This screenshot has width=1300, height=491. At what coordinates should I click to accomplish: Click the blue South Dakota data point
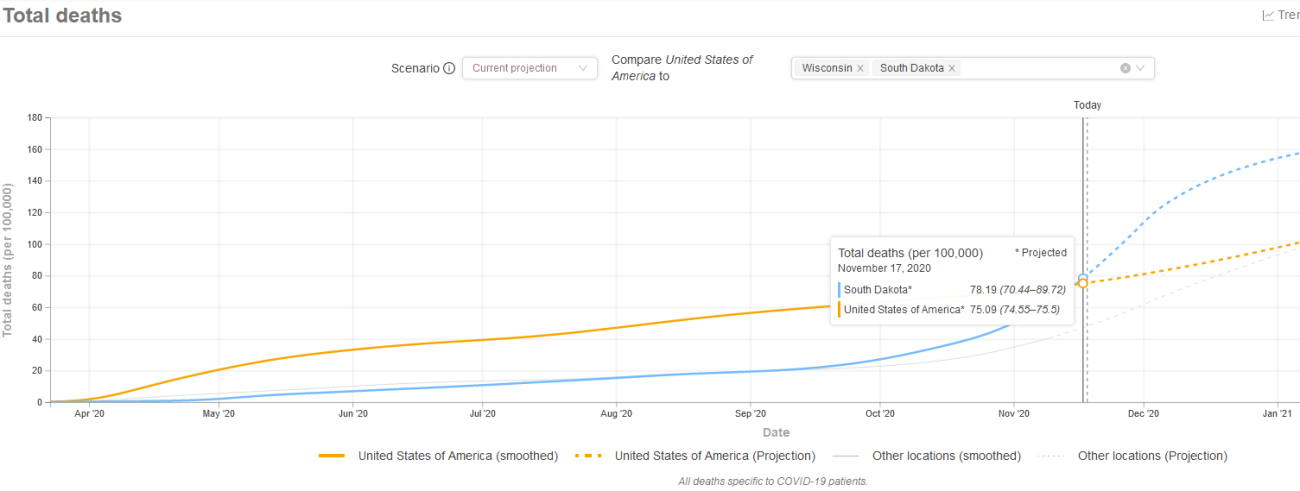[1083, 278]
